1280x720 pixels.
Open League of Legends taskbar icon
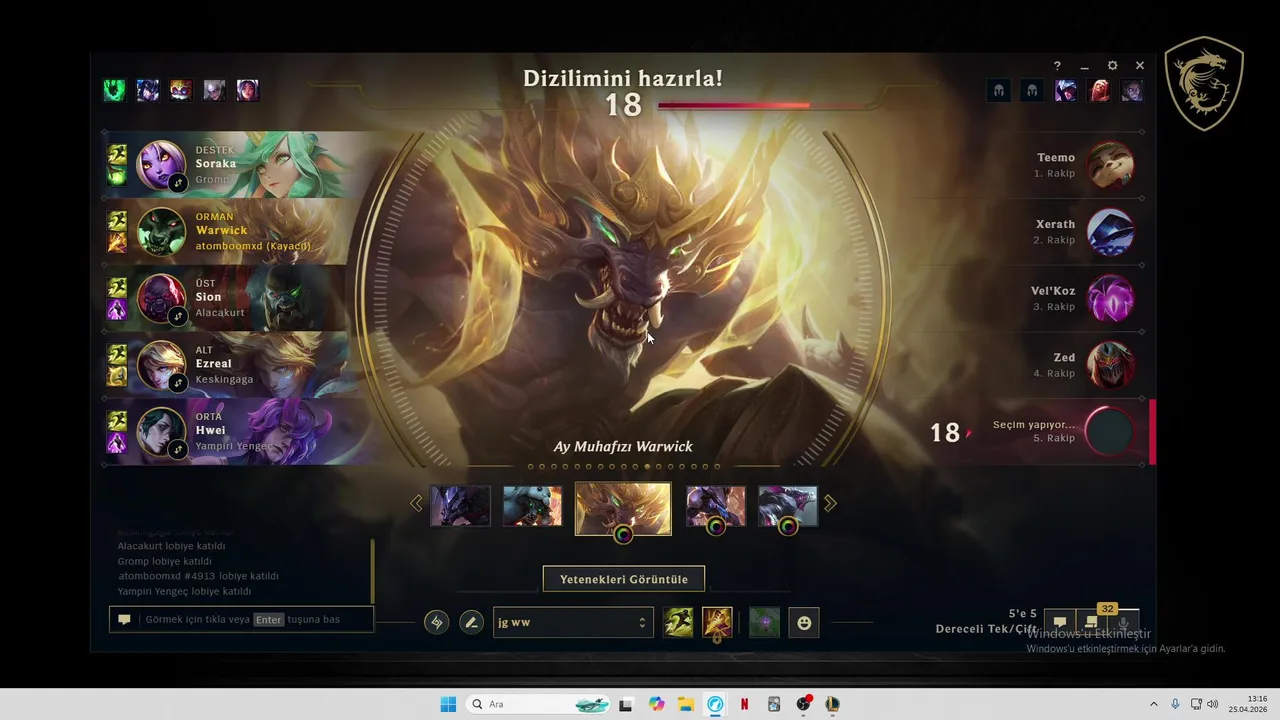pos(833,704)
